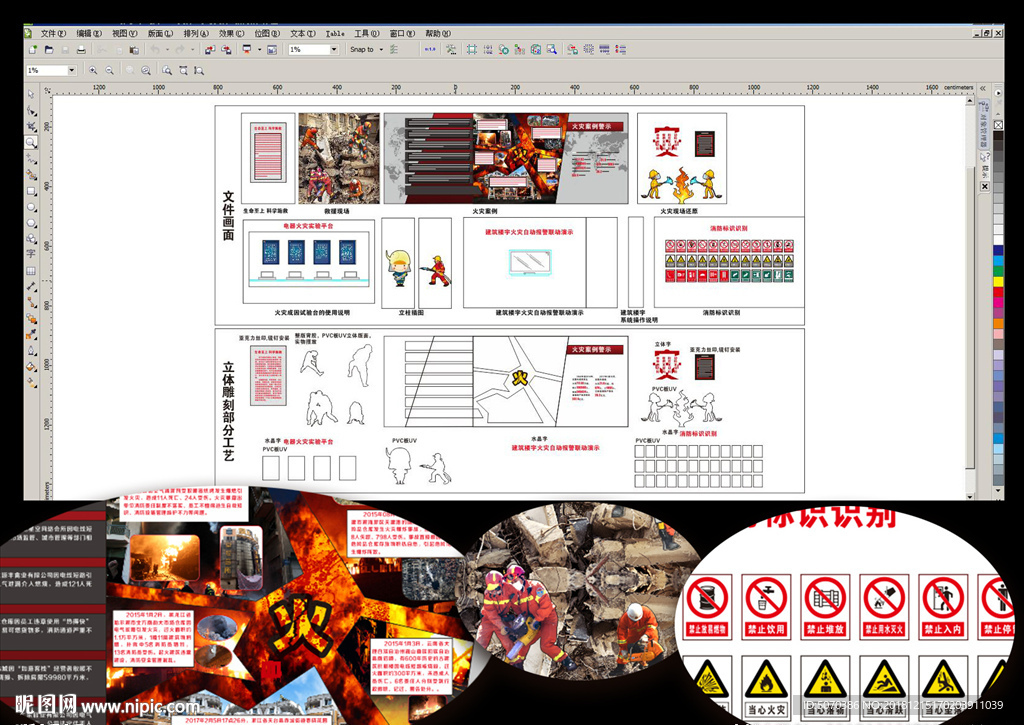
Task: Close the docker tab with X button
Action: click(984, 187)
